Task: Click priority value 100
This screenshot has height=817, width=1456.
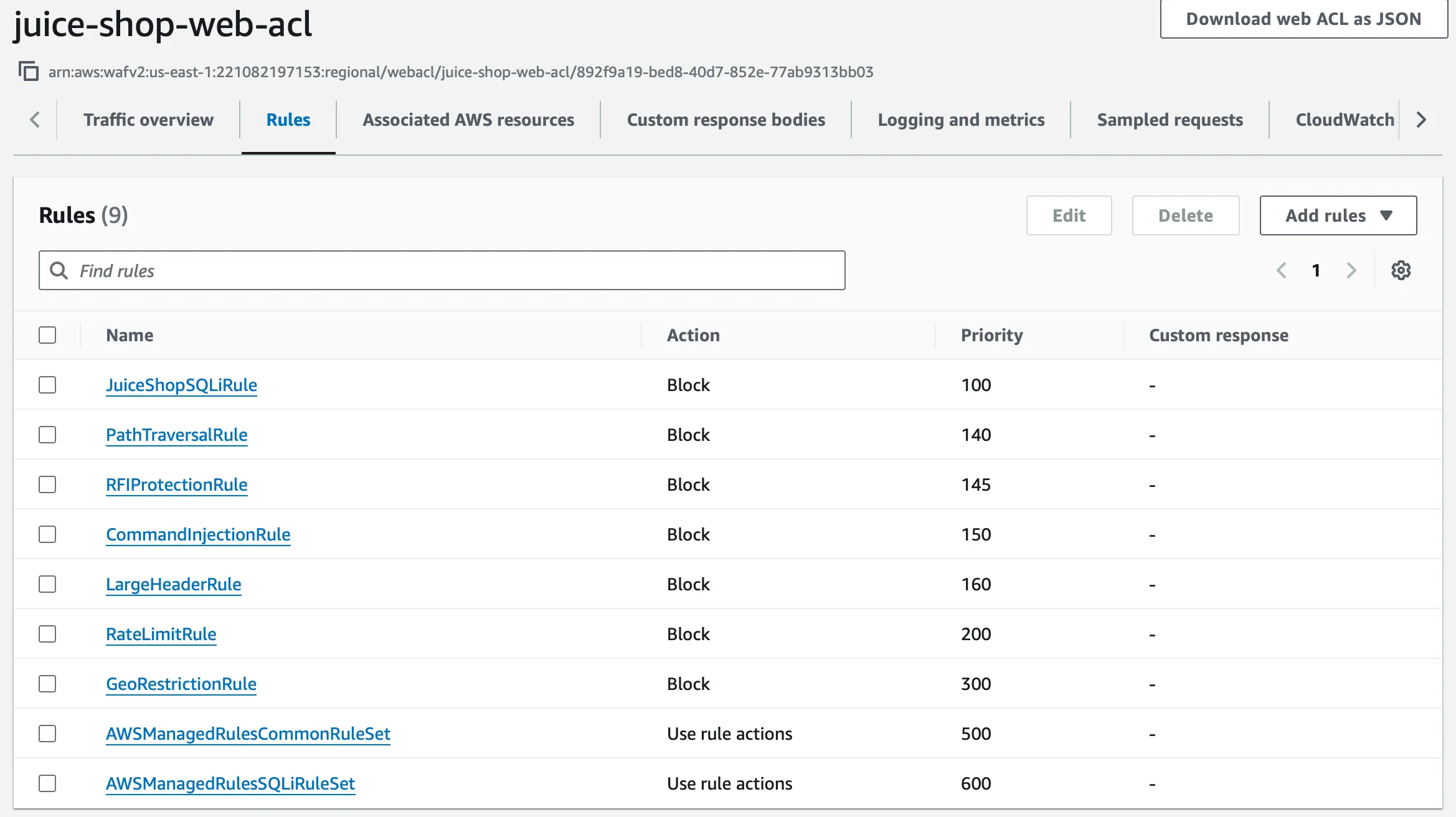Action: (976, 385)
